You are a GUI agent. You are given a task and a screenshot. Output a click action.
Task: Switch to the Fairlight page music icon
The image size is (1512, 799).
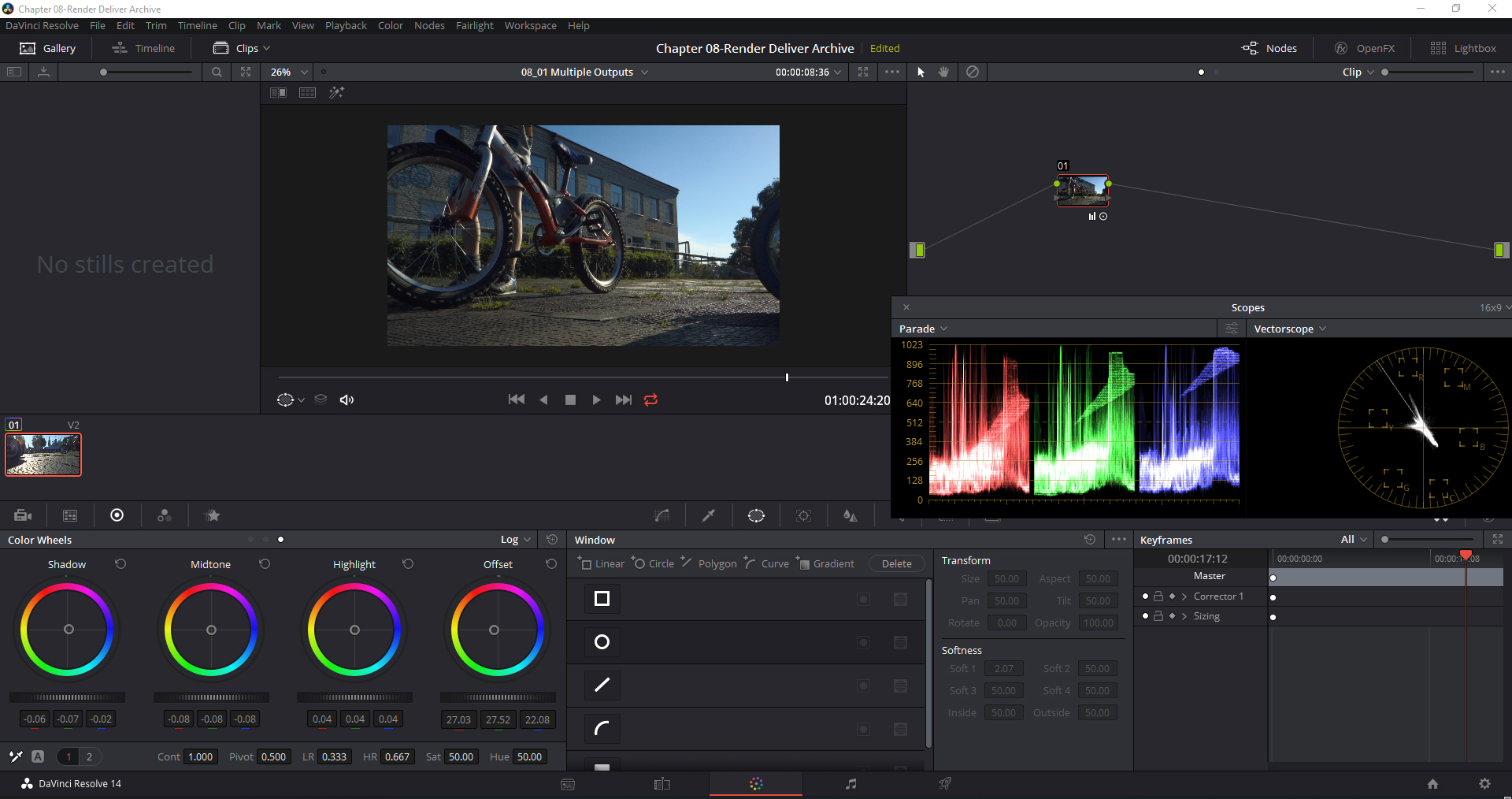pyautogui.click(x=850, y=783)
